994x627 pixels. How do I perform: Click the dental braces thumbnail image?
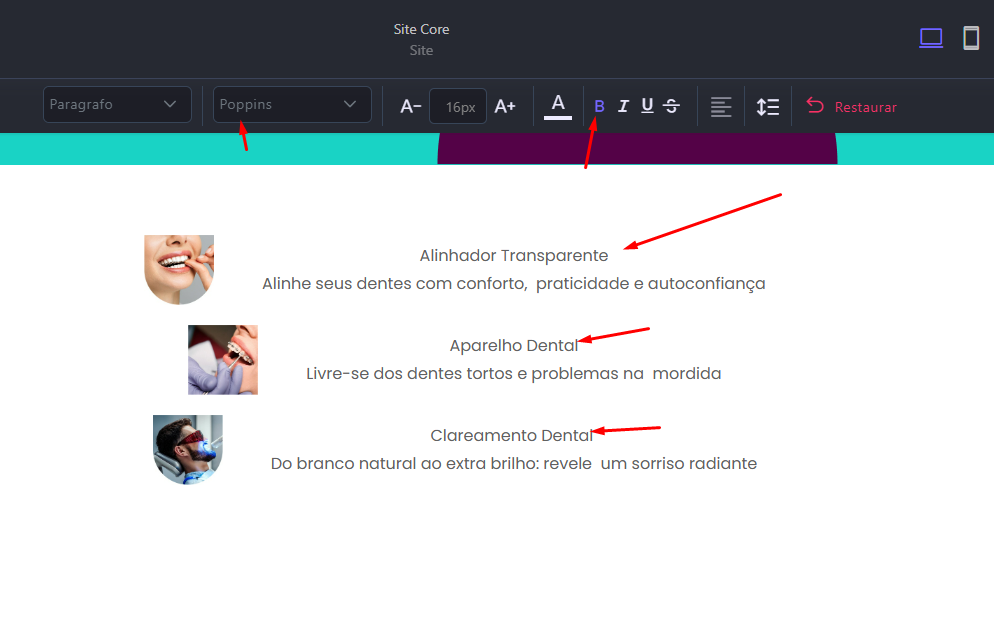pyautogui.click(x=223, y=360)
